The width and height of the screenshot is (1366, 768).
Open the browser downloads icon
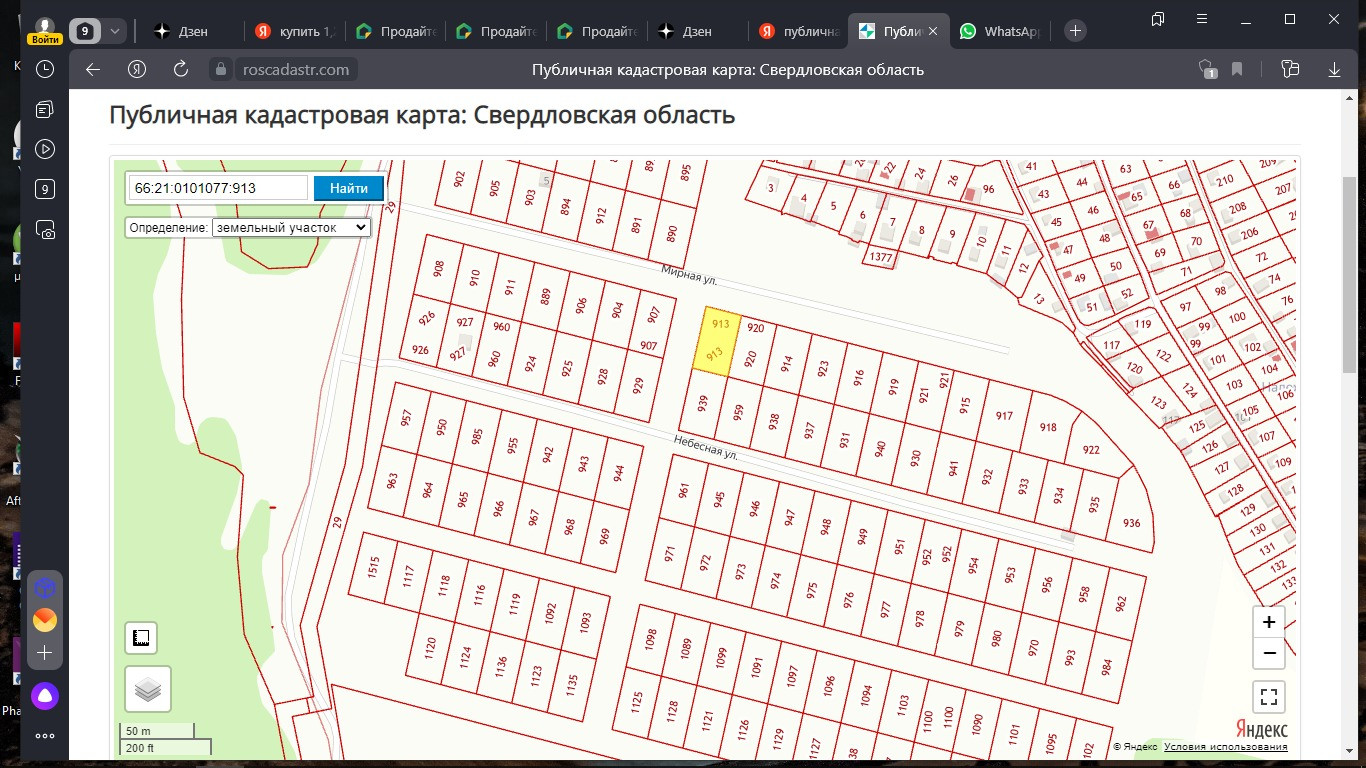(x=1334, y=69)
